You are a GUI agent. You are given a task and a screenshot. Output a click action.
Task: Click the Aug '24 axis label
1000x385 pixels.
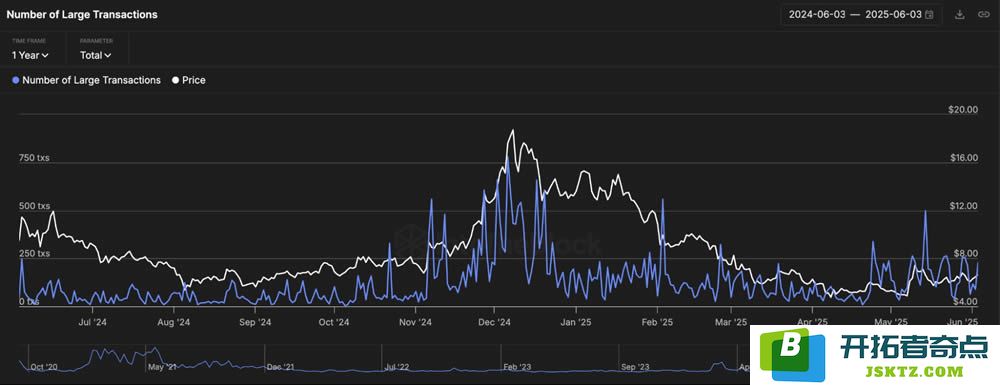pyautogui.click(x=173, y=323)
